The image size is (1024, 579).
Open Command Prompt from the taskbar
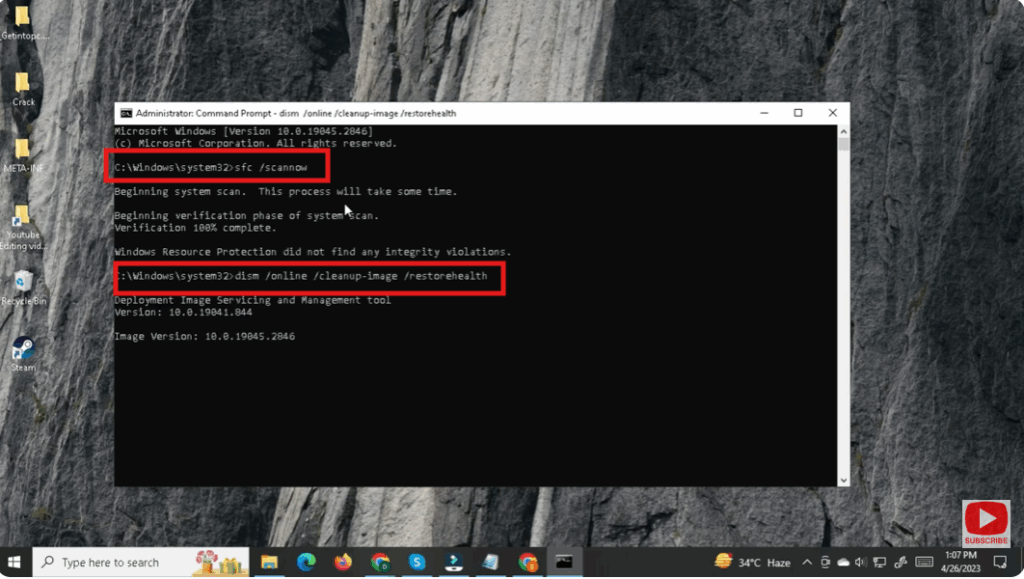(562, 562)
